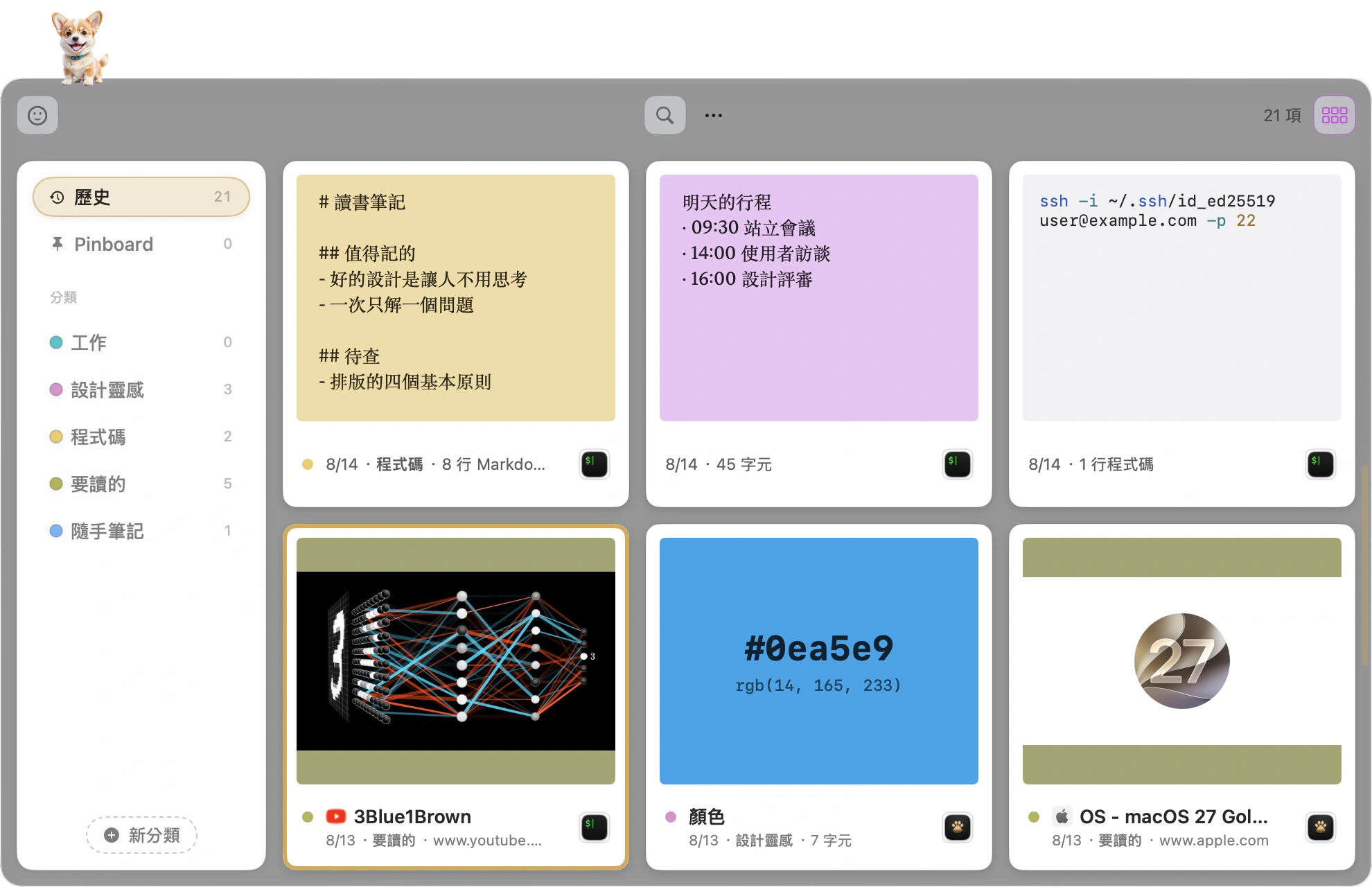1372x887 pixels.
Task: Open the #0ea5e9 color preview card
Action: (819, 661)
